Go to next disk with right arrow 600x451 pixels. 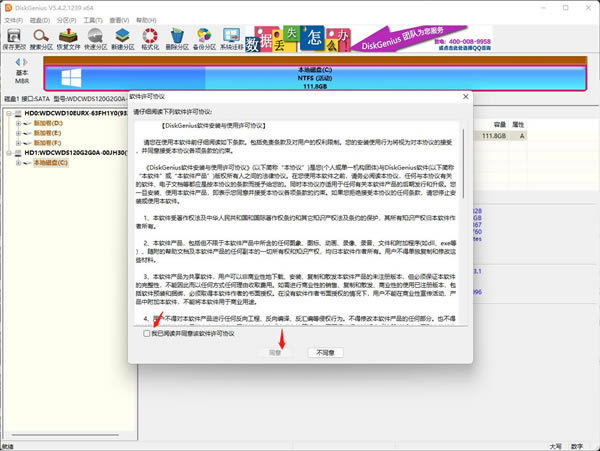(x=25, y=62)
